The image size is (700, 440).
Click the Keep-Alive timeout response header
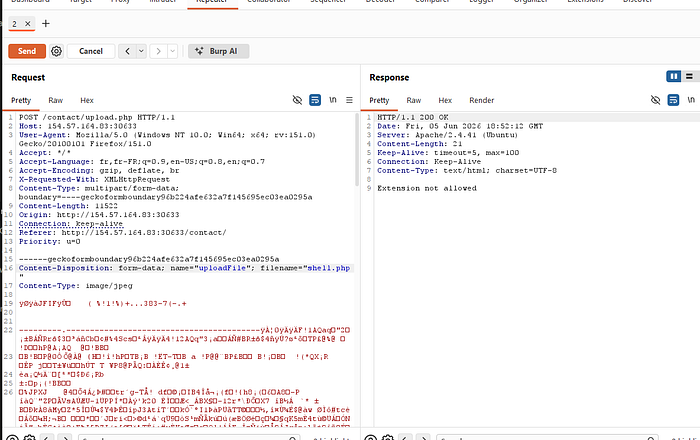[448, 153]
